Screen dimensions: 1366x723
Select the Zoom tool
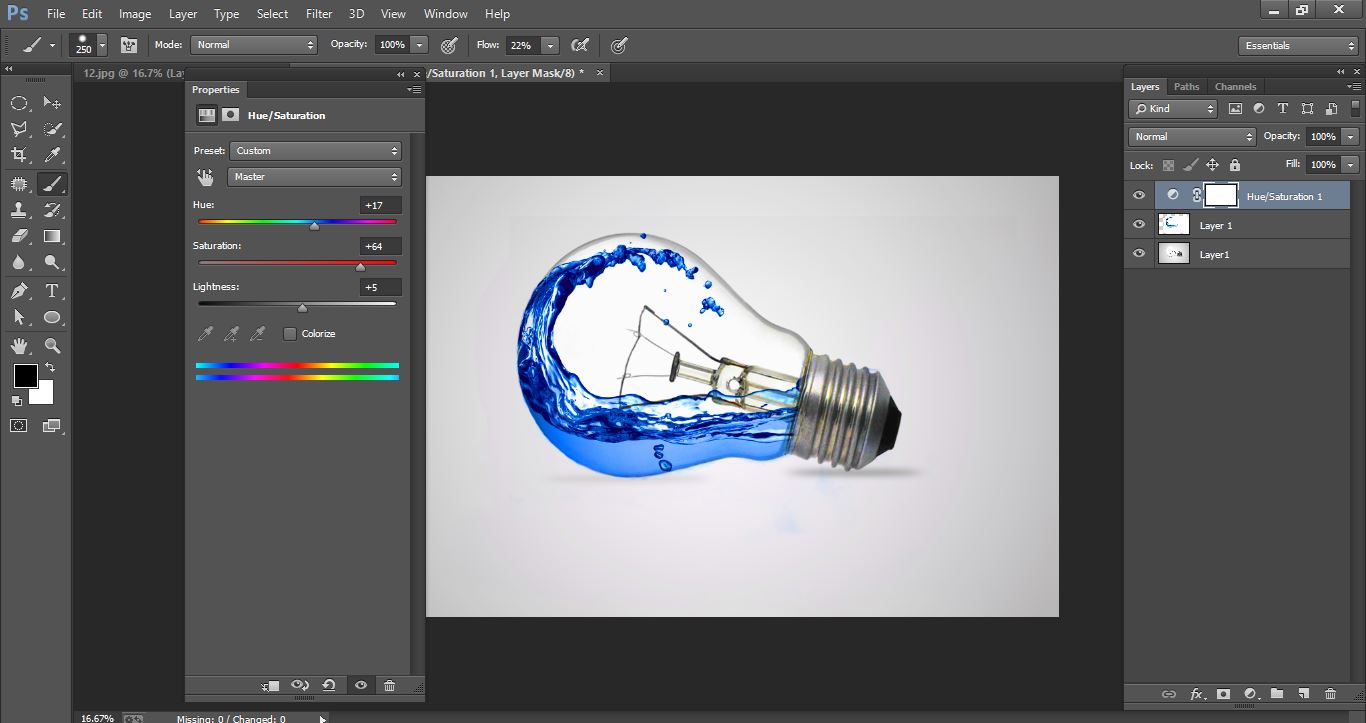click(x=52, y=346)
